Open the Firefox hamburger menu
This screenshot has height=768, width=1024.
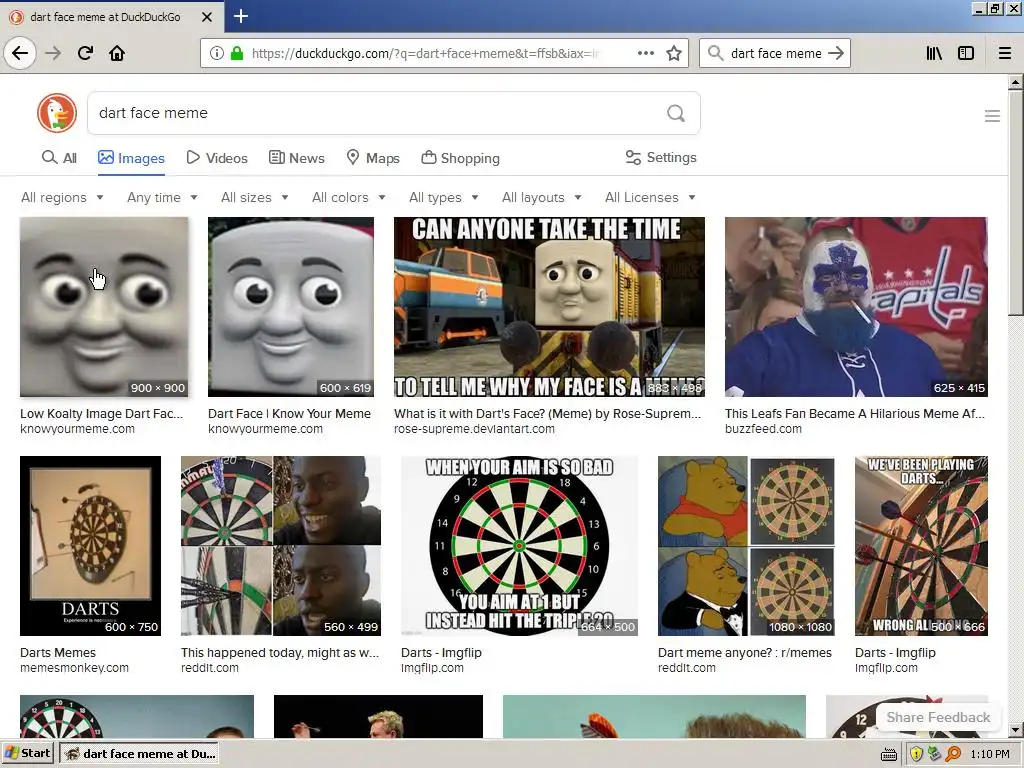(x=1004, y=53)
